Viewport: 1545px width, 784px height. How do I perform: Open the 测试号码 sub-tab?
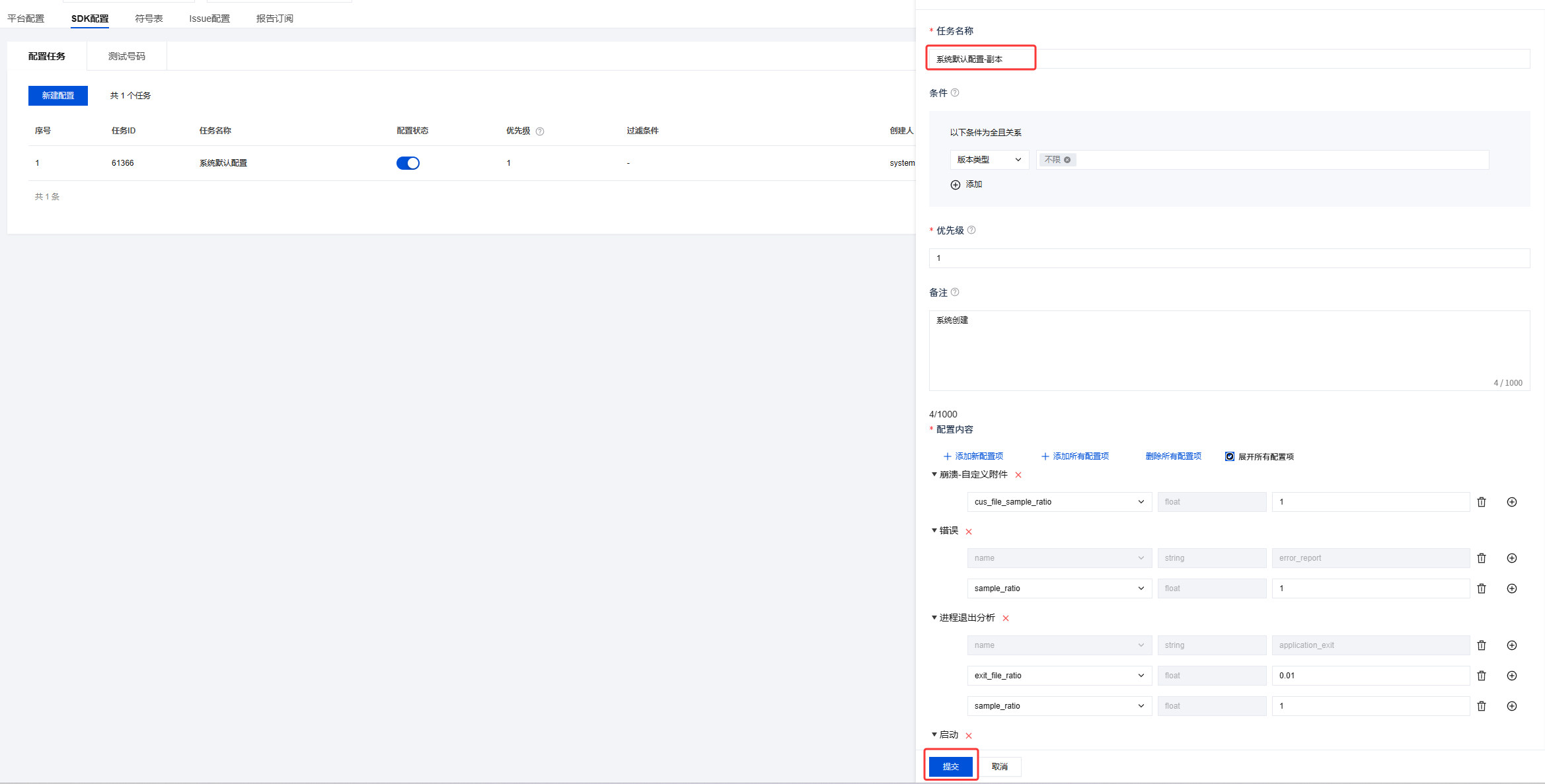127,56
